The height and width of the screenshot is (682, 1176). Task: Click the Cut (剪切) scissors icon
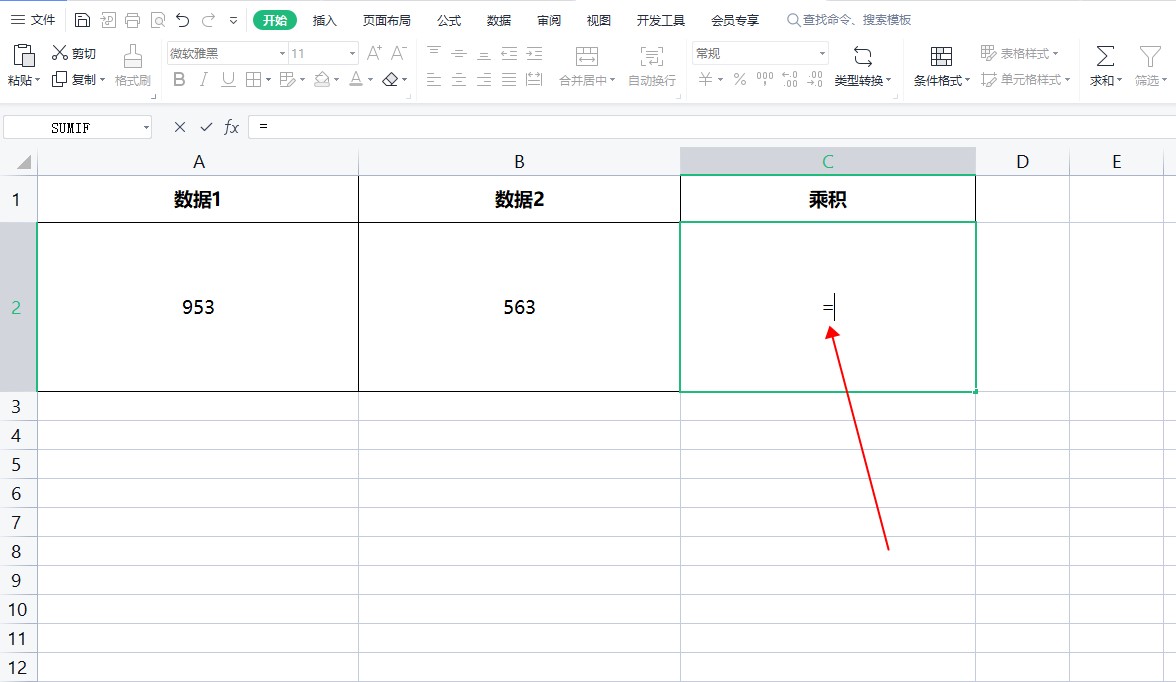[60, 54]
